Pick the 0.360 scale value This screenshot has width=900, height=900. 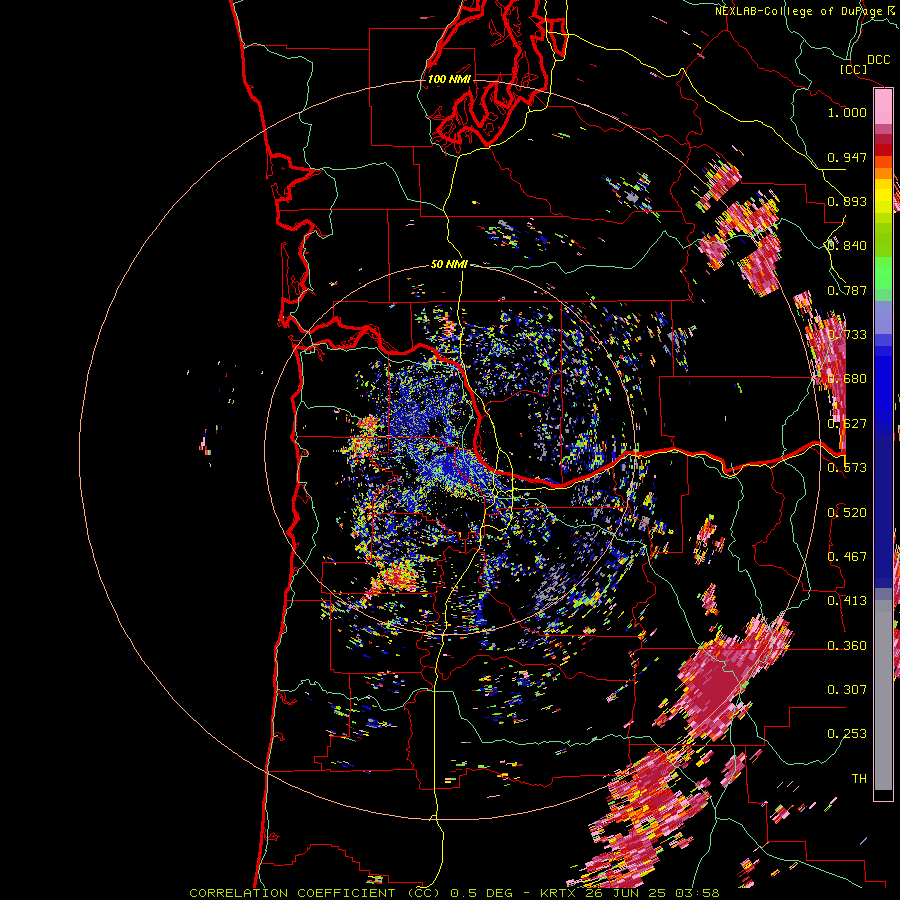click(847, 646)
